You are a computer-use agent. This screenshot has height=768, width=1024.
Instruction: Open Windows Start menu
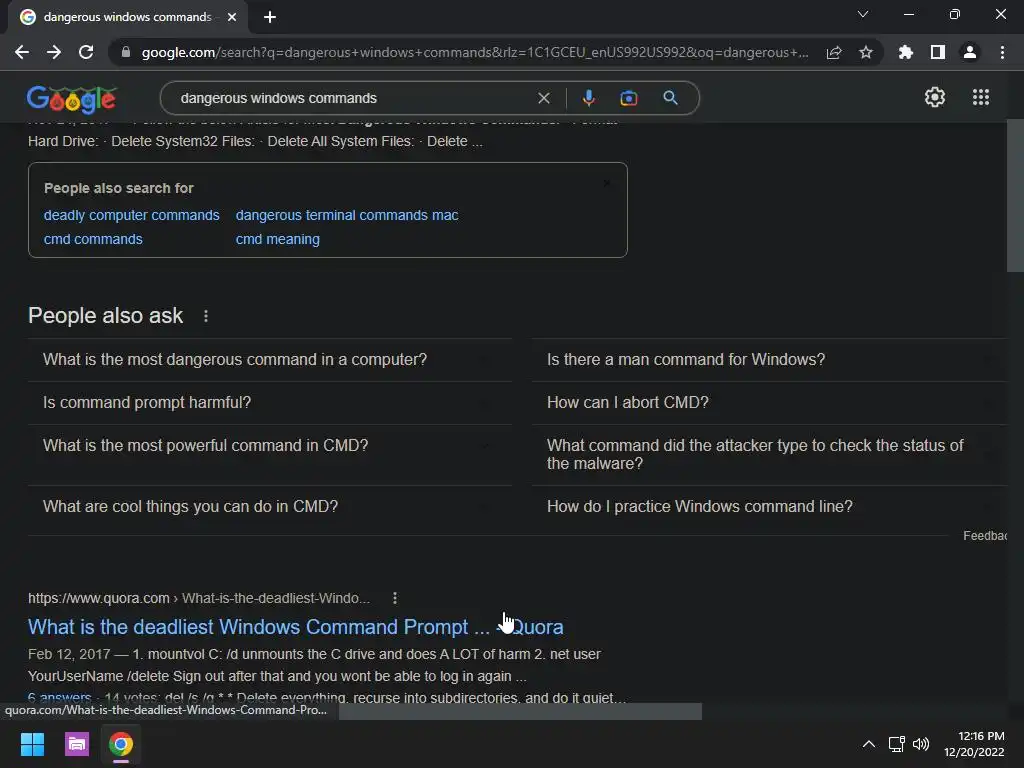click(x=32, y=744)
